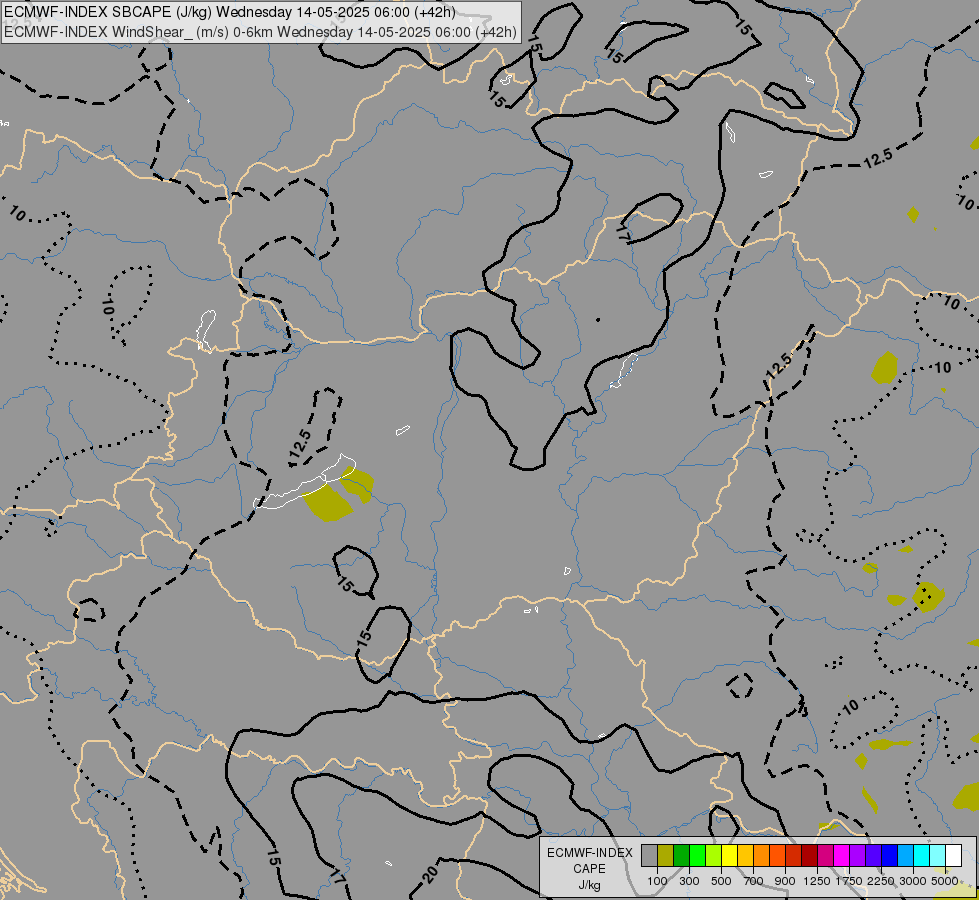Click the 700 tick value in legend
The height and width of the screenshot is (900, 979).
pyautogui.click(x=754, y=881)
